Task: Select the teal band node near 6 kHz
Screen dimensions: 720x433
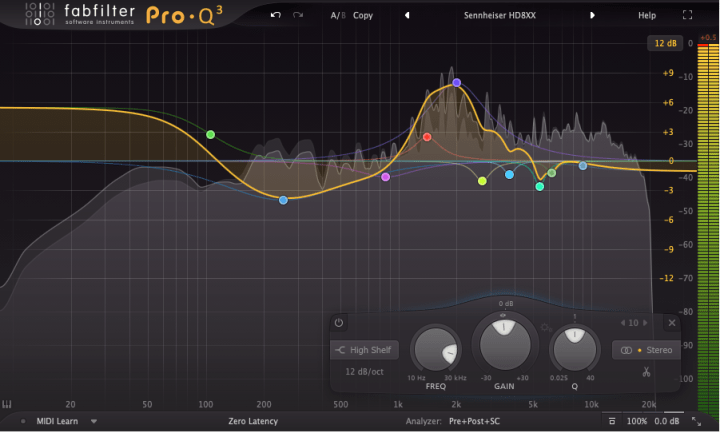Action: (540, 186)
